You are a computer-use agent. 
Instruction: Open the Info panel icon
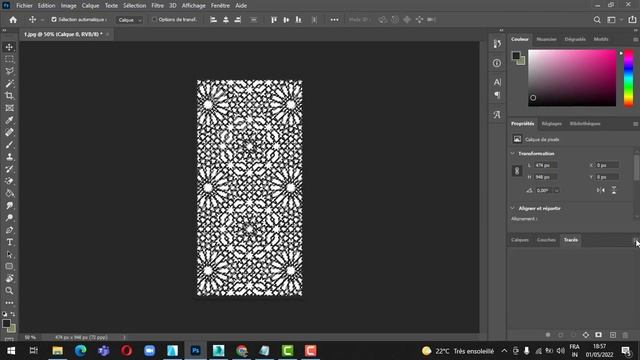point(497,63)
